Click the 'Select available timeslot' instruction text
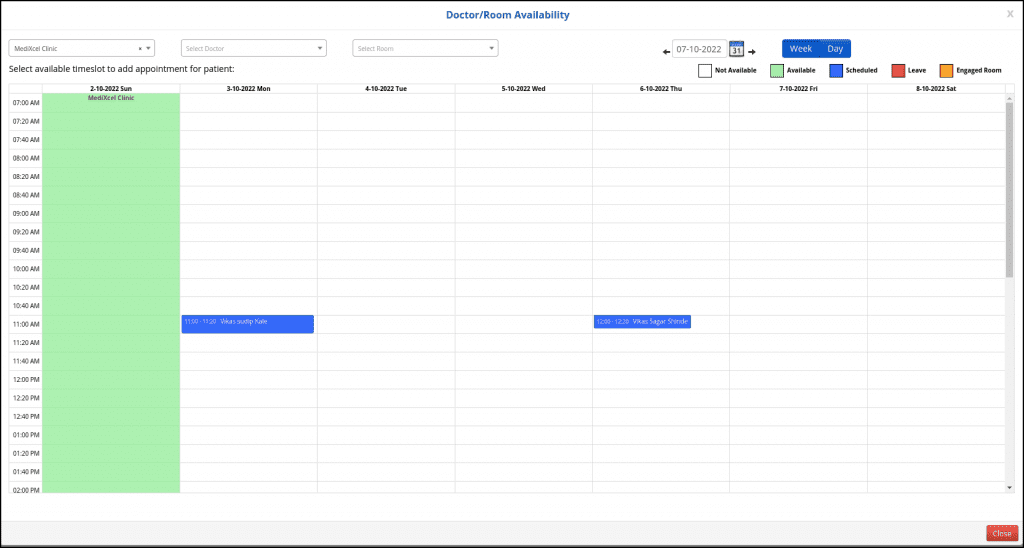The width and height of the screenshot is (1024, 548). pyautogui.click(x=121, y=69)
